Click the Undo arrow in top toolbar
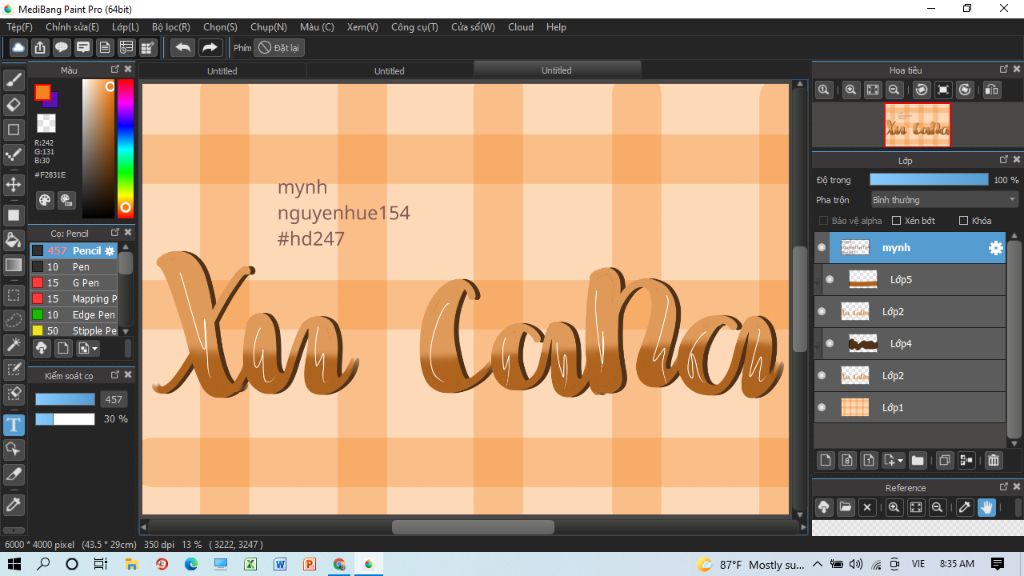The image size is (1024, 576). (x=183, y=48)
